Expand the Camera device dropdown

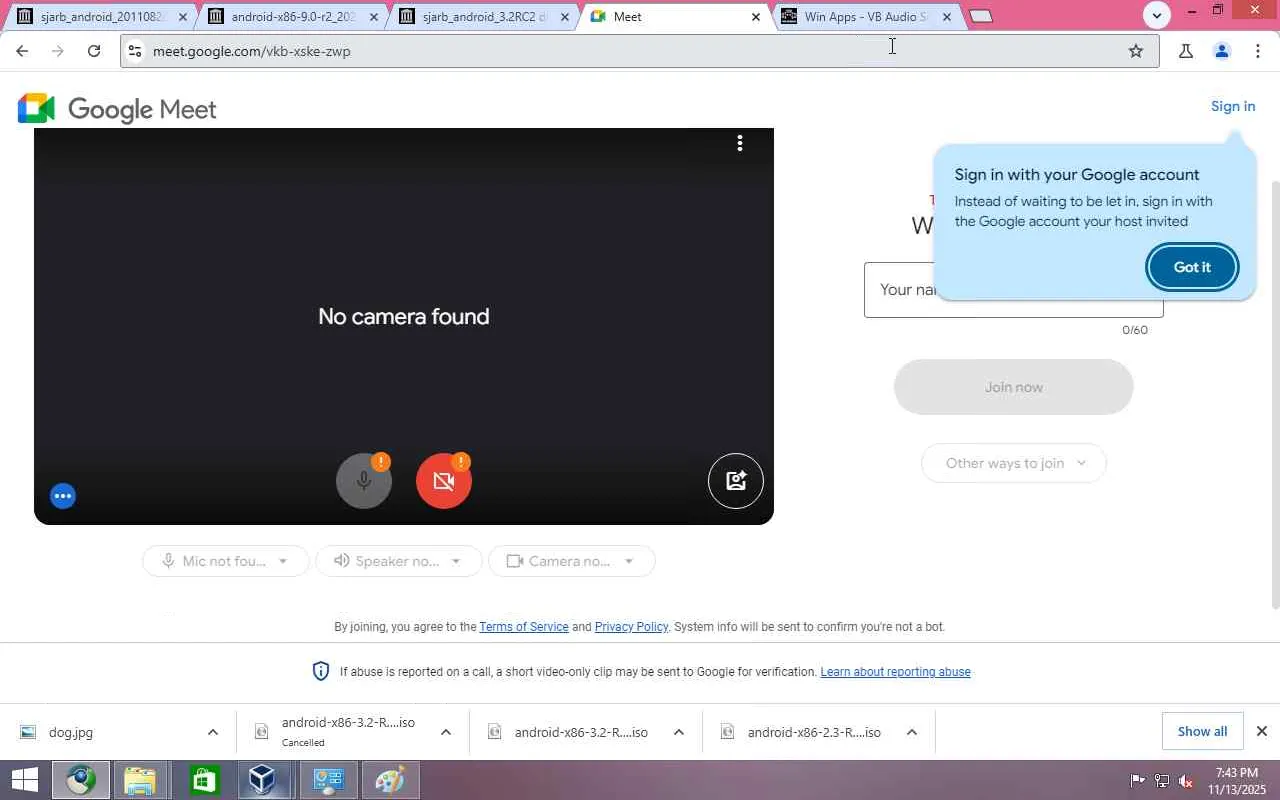pyautogui.click(x=572, y=561)
